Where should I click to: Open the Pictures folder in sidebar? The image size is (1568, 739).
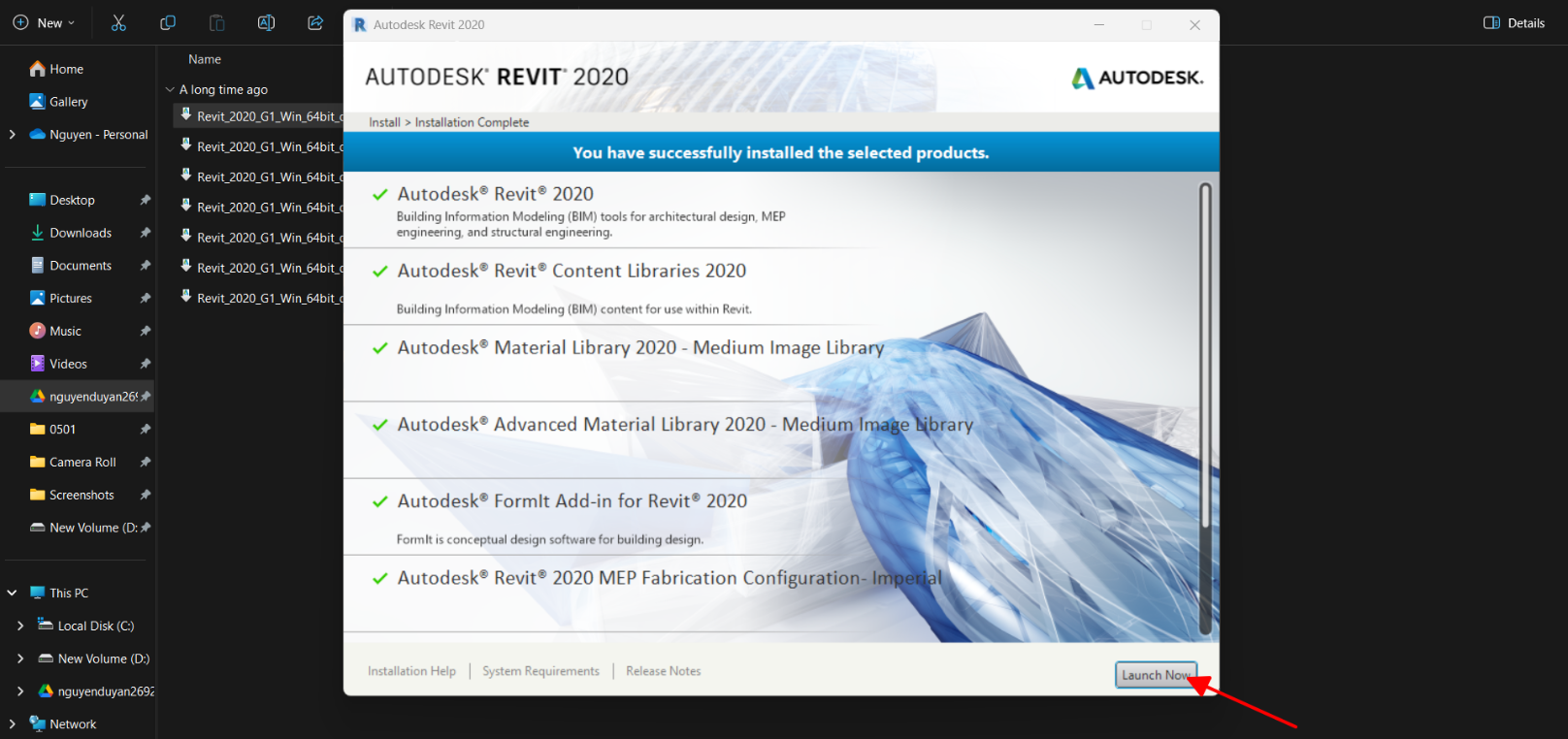pos(70,298)
